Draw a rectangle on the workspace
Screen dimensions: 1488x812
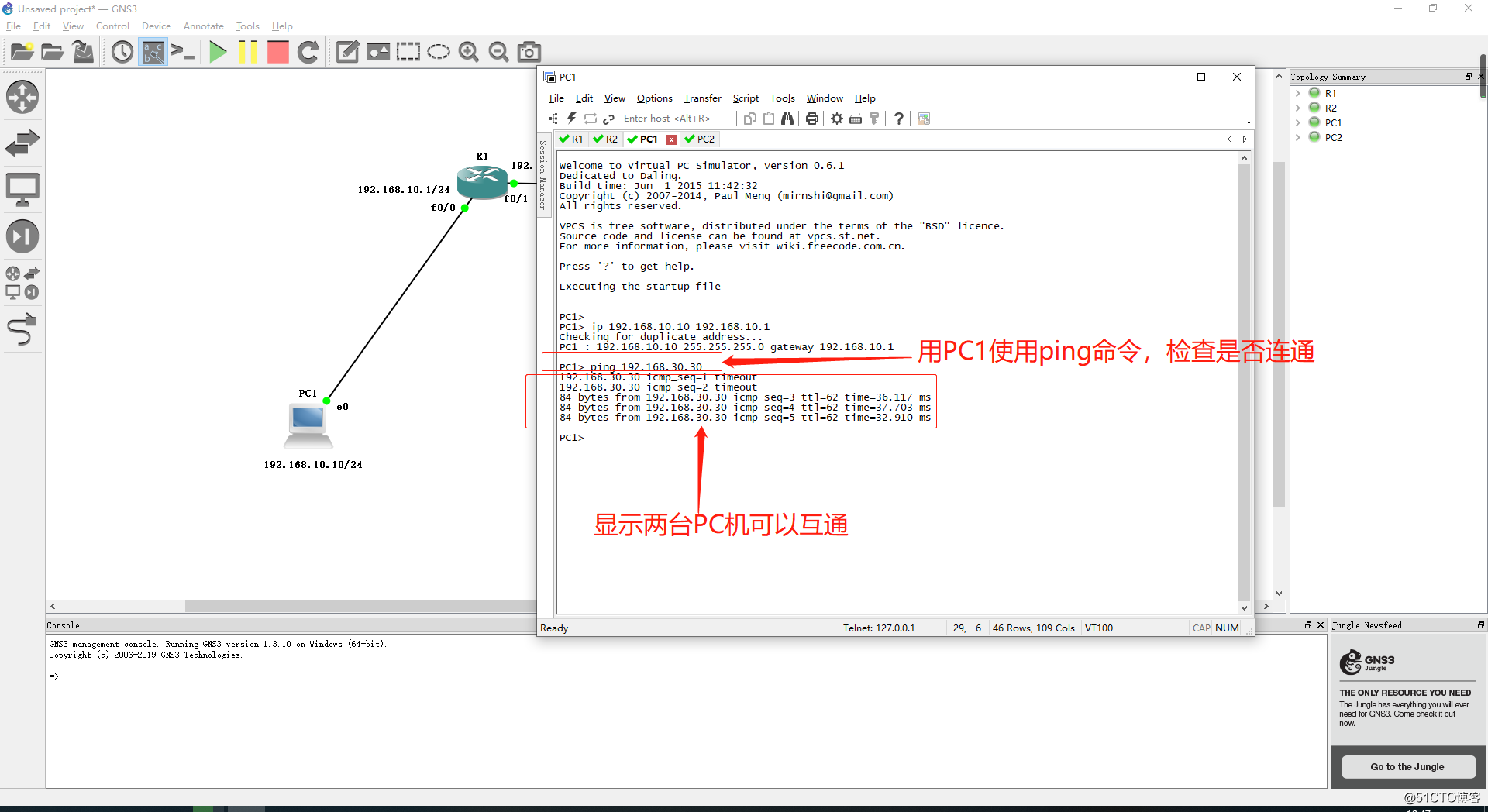click(x=408, y=52)
